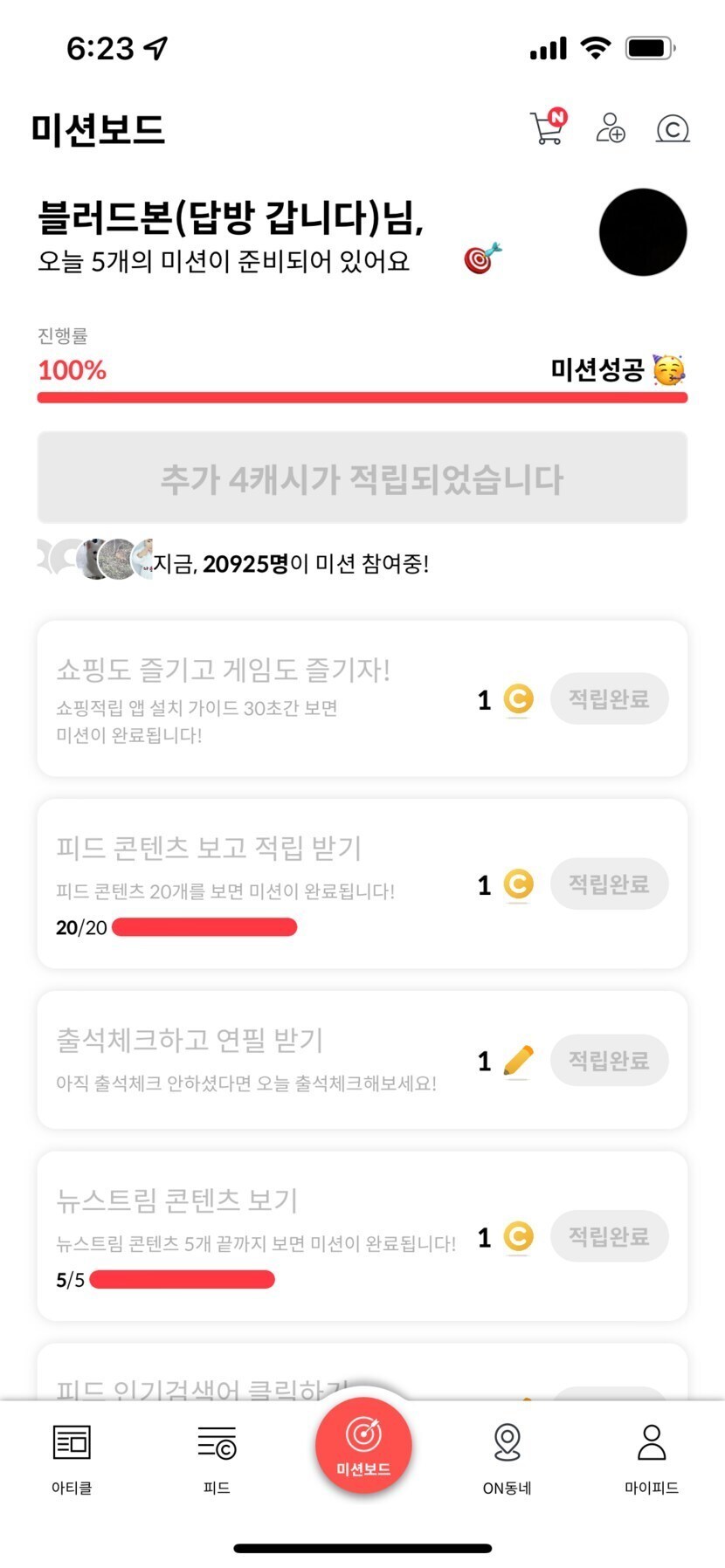Tap 적립완료 for the newstream content mission
This screenshot has width=725, height=1568.
(609, 1236)
